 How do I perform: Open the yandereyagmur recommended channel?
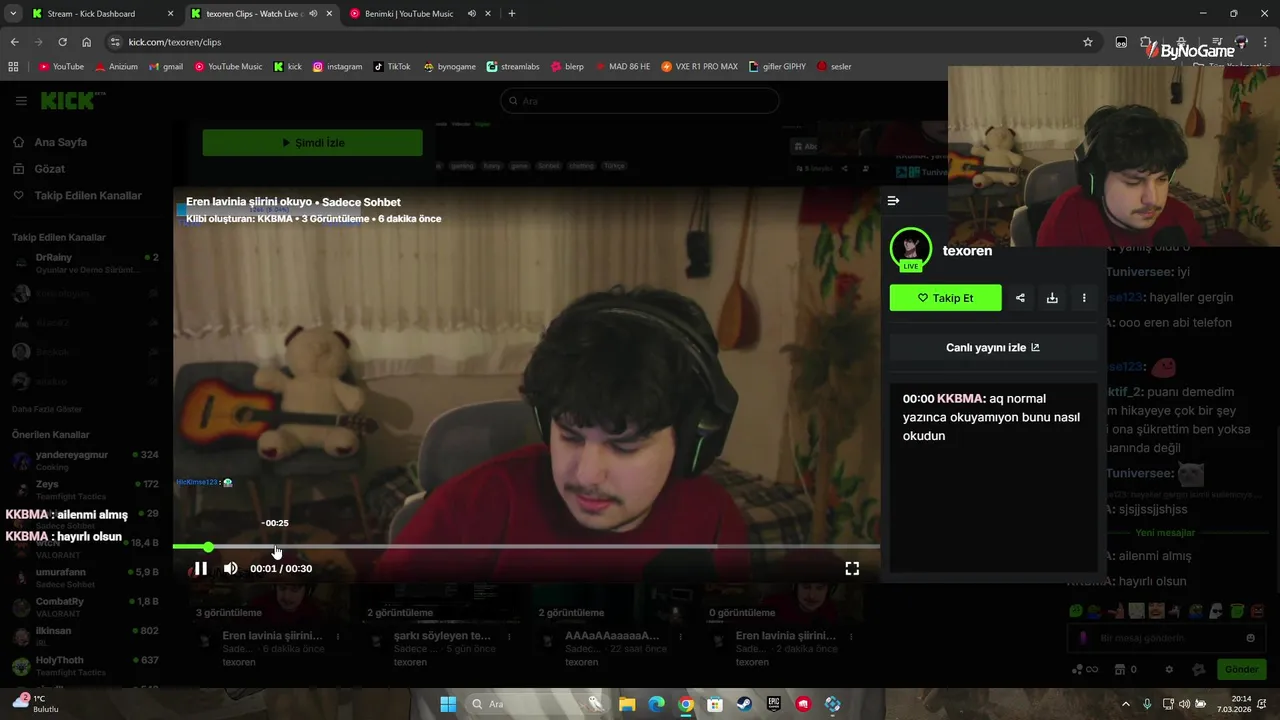85,460
